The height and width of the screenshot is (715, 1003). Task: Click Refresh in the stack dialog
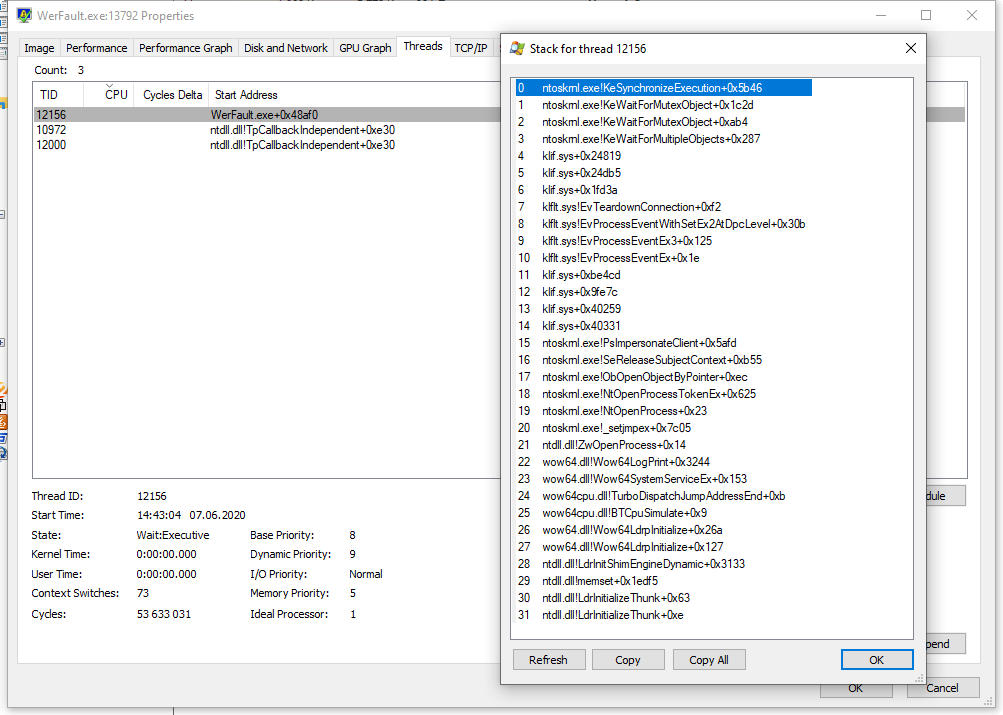[548, 660]
